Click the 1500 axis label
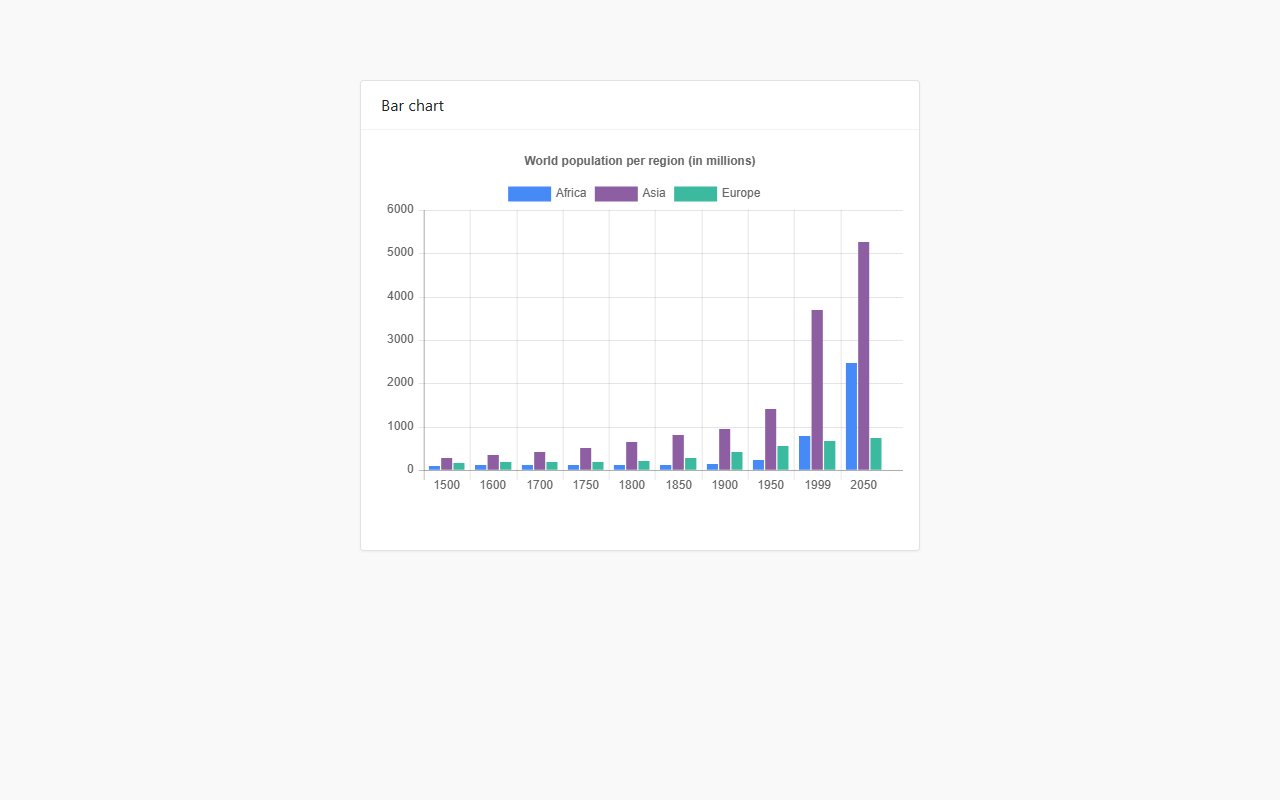The height and width of the screenshot is (800, 1280). tap(447, 484)
